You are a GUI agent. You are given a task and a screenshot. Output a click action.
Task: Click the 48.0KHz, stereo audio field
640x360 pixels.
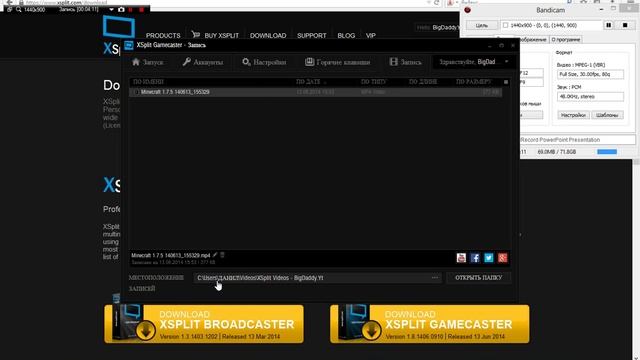590,97
